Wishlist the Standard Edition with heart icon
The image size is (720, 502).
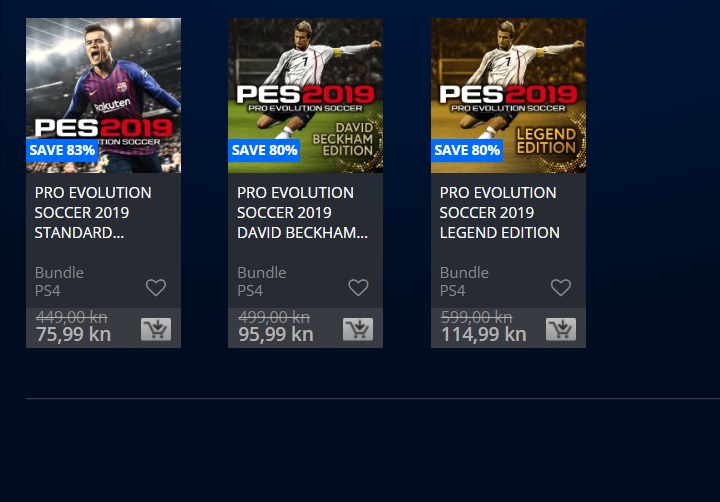click(156, 288)
